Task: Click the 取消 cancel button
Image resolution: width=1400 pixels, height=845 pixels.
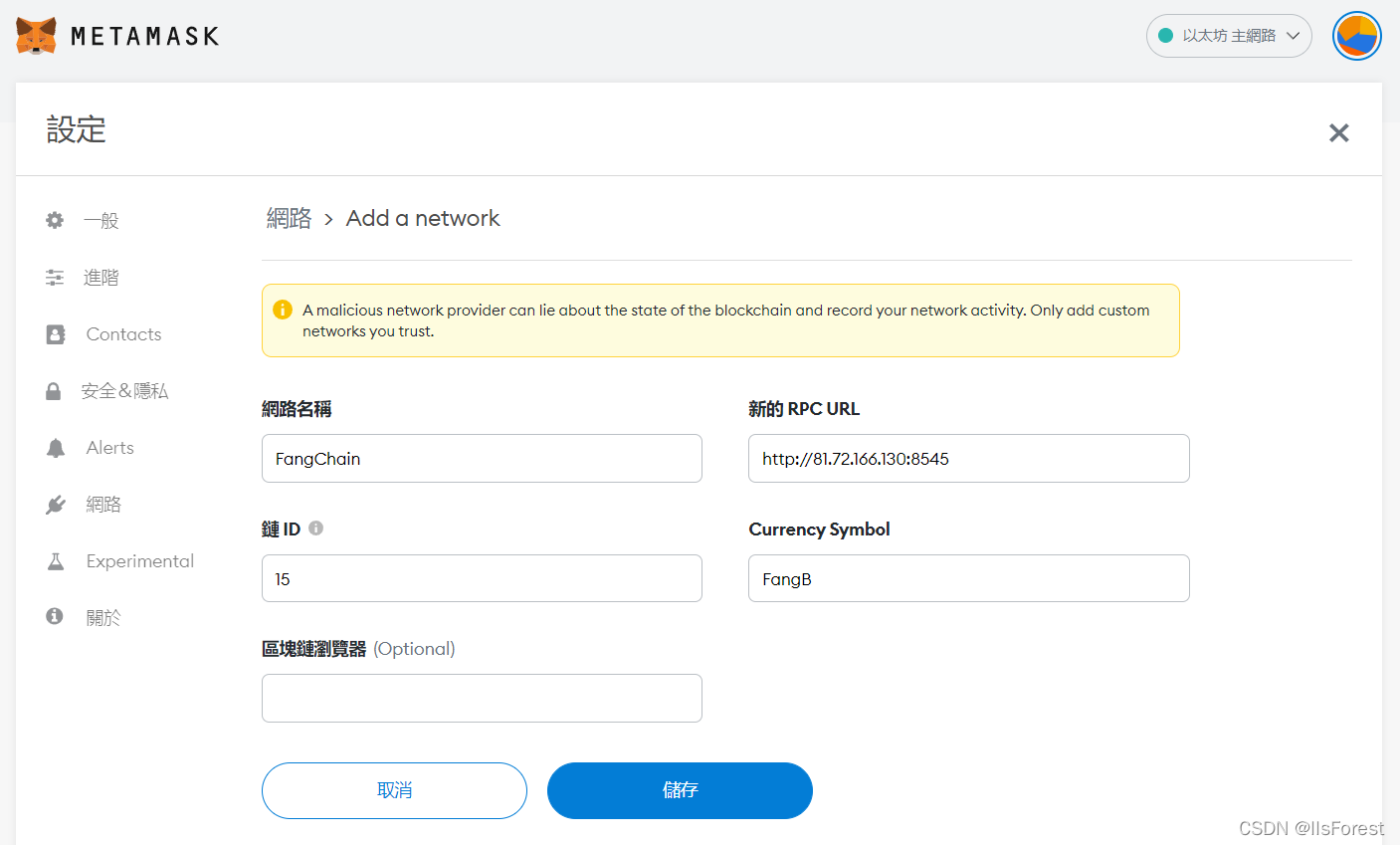Action: click(394, 790)
